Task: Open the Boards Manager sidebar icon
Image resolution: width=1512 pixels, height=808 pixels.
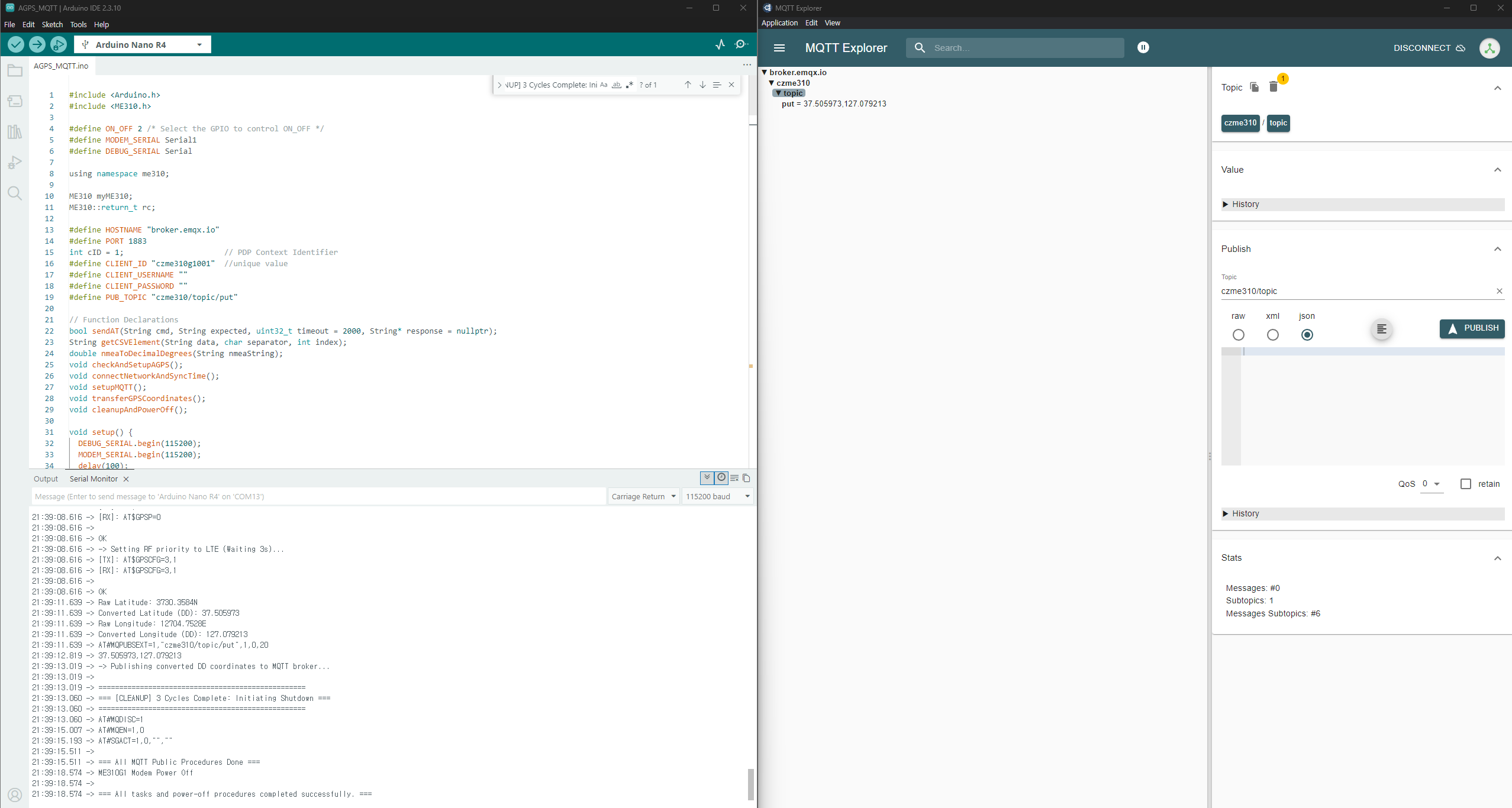Action: [x=15, y=101]
